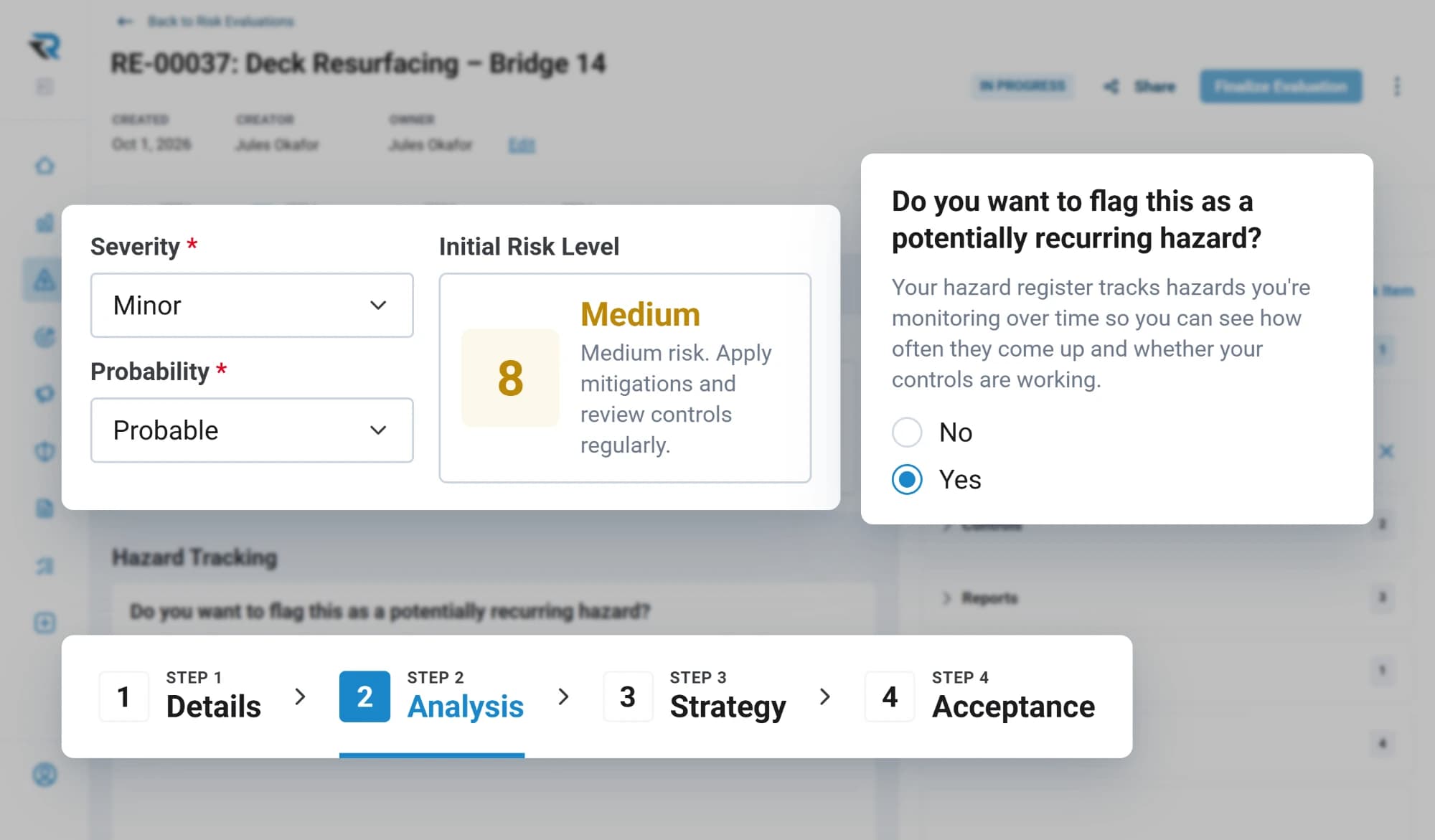The image size is (1435, 840).
Task: Click the plus add icon in the sidebar
Action: [44, 623]
